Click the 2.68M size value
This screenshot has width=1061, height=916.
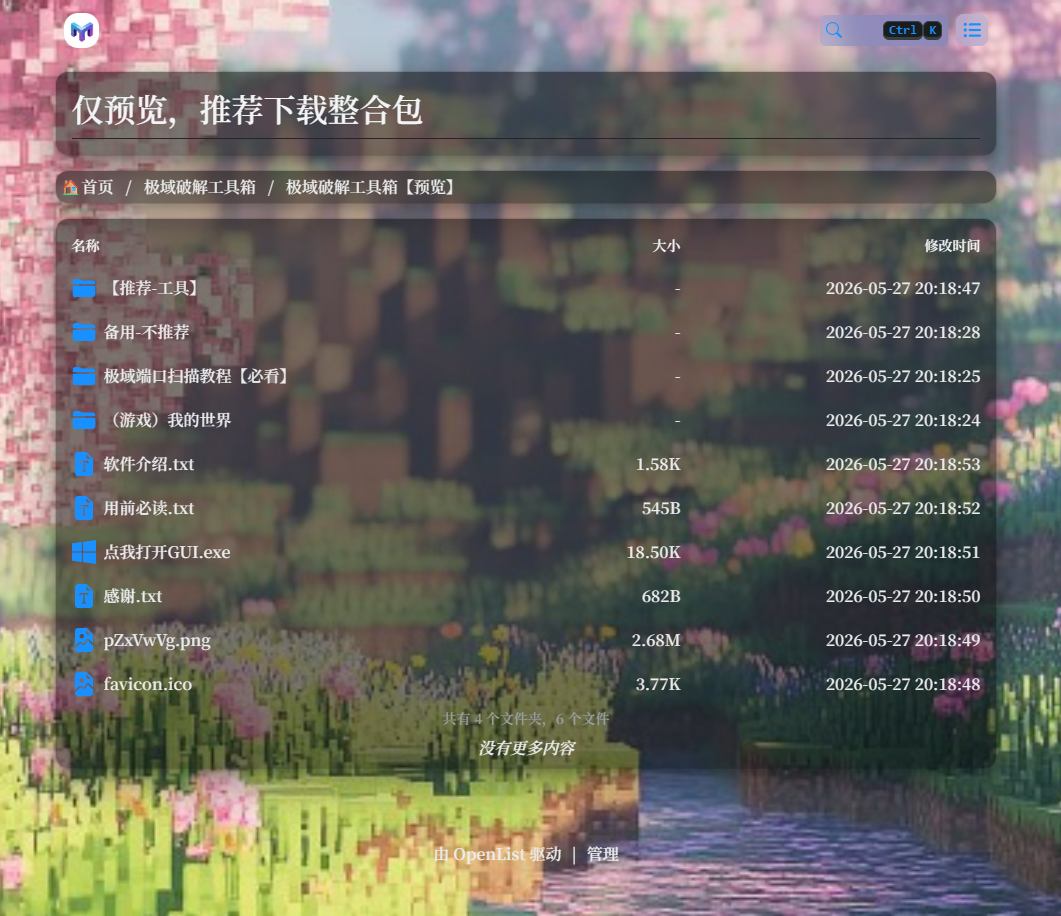point(656,640)
